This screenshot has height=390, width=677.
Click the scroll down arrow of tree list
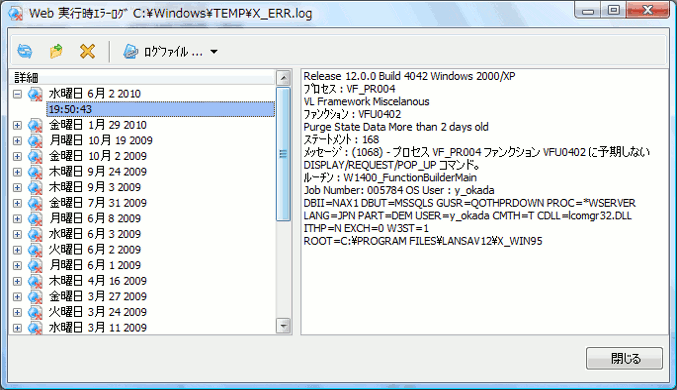pyautogui.click(x=283, y=326)
